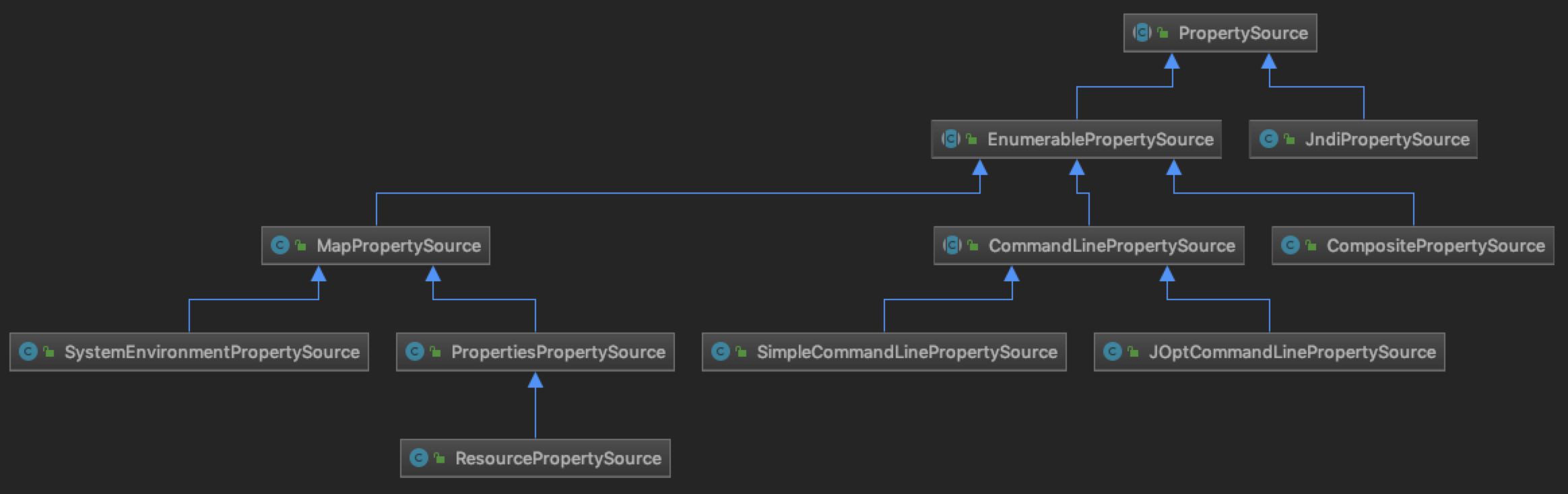Select the EnumerablePropertySource node label

(x=1101, y=139)
